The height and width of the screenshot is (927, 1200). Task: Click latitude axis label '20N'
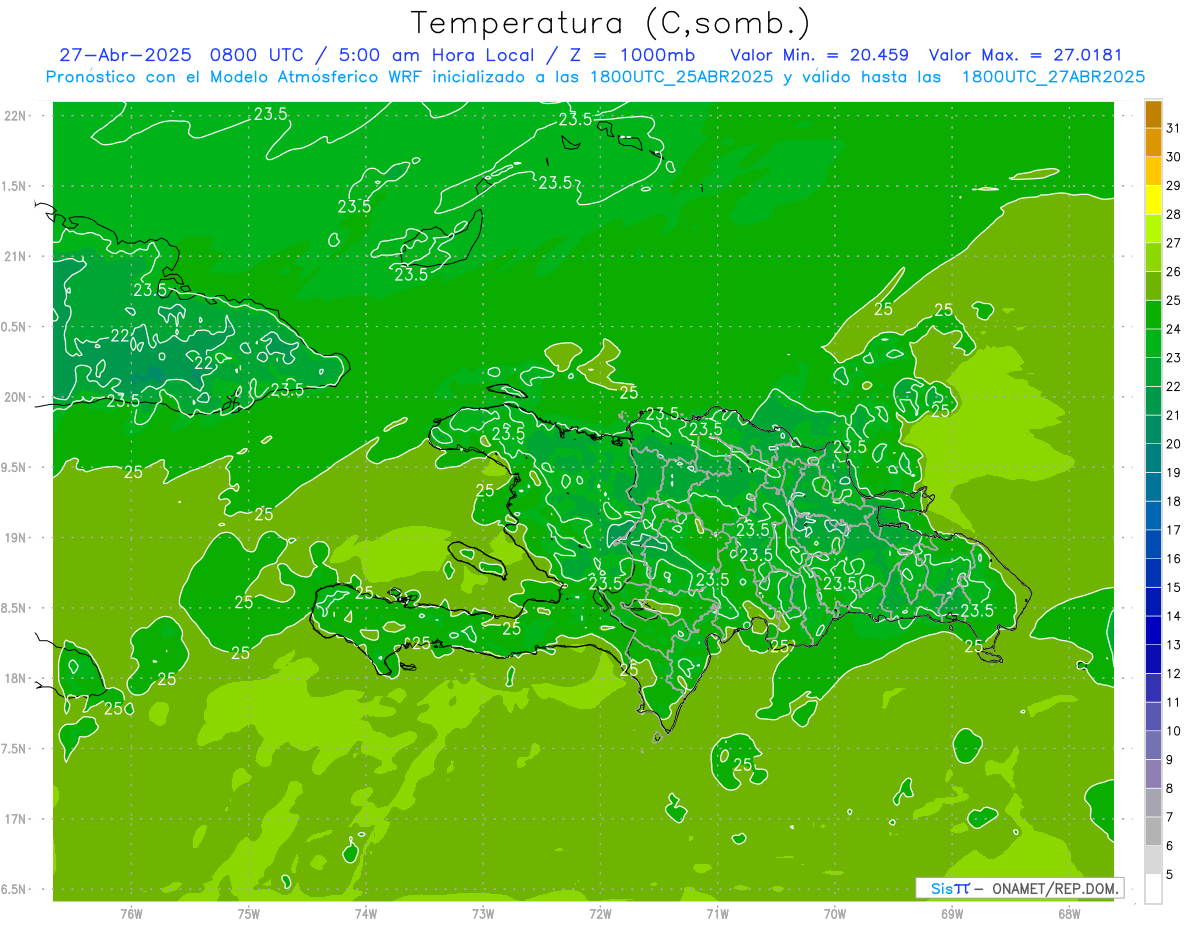(15, 397)
